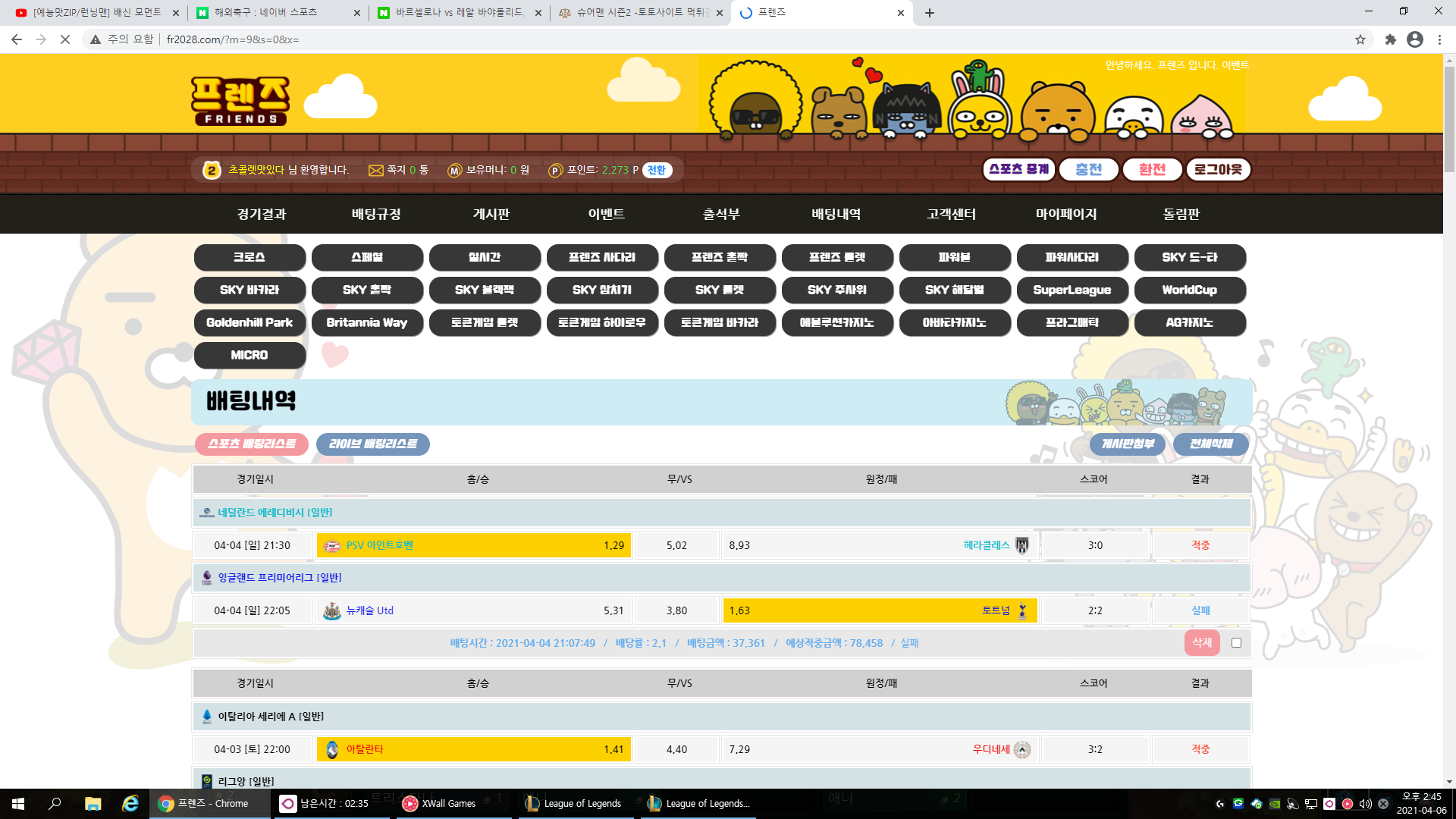Stop the page loading with the X icon
The image size is (1456, 819).
(x=65, y=39)
